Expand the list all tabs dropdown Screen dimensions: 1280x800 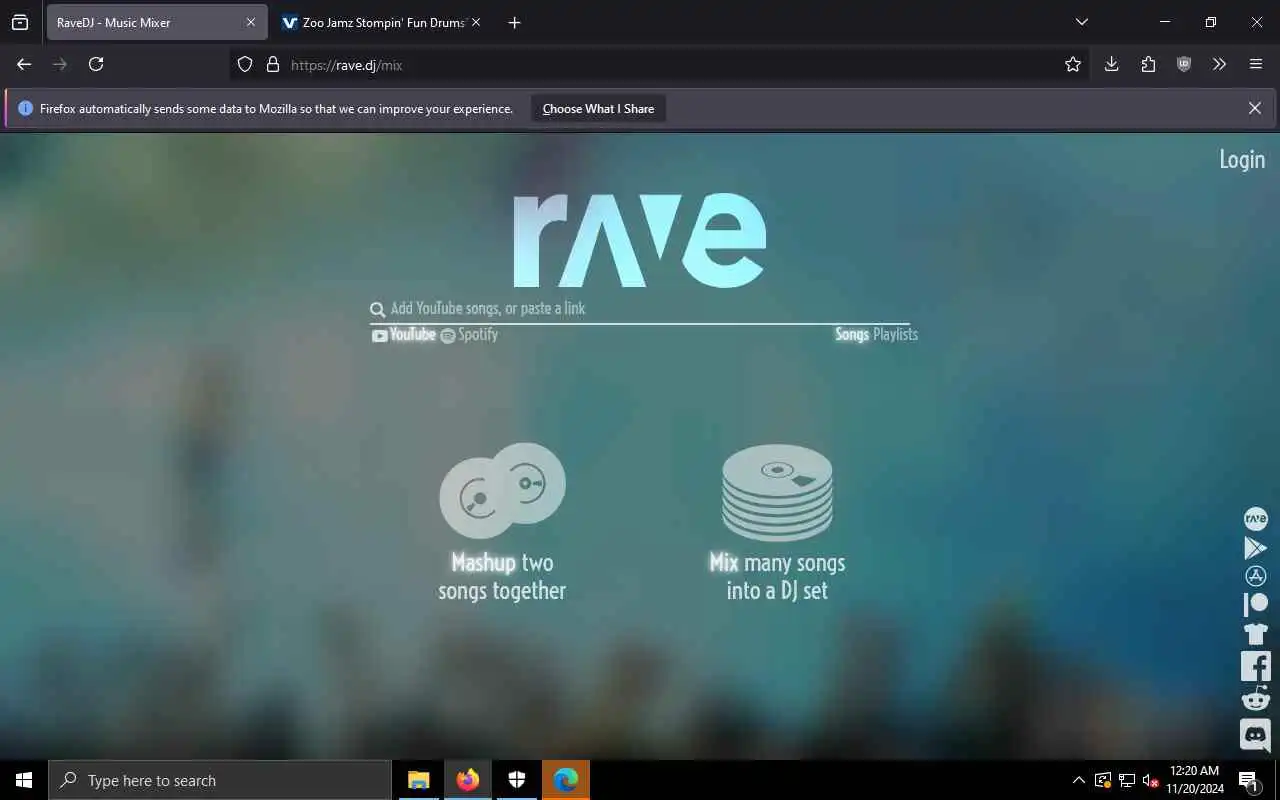click(1081, 22)
